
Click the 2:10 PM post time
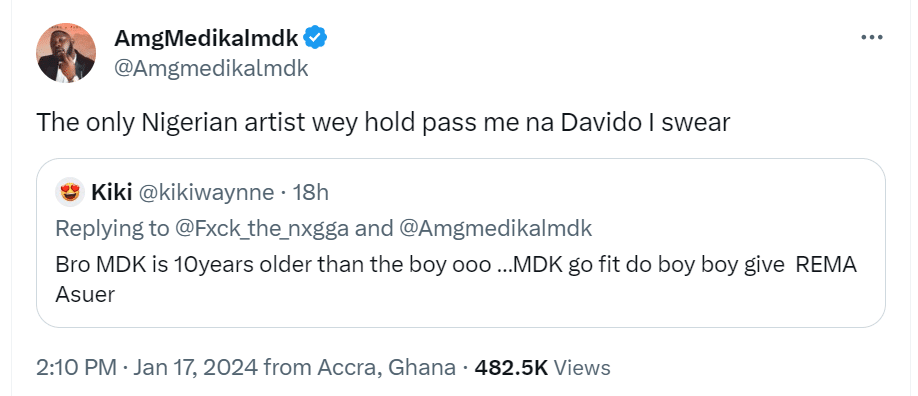coord(76,368)
